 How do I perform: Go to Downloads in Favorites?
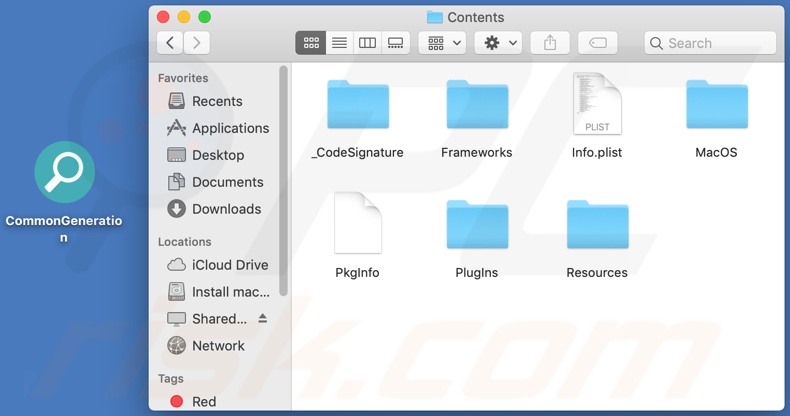tap(225, 209)
